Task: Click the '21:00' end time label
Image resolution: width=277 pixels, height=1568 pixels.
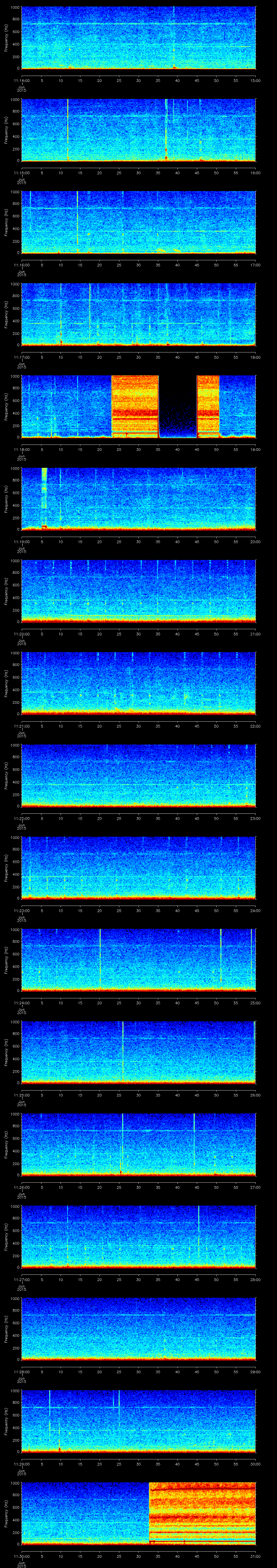Action: [255, 634]
